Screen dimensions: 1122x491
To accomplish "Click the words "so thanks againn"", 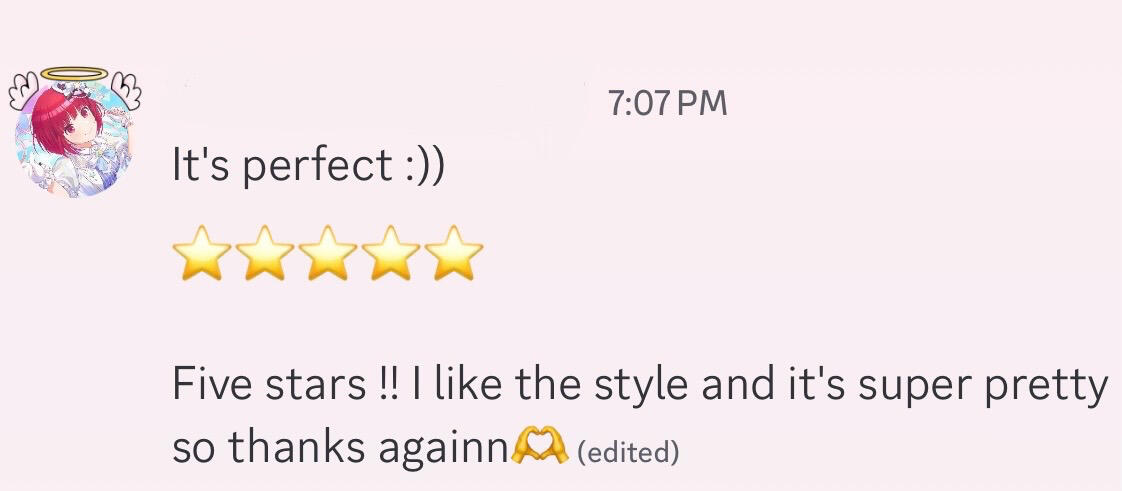I will pos(340,450).
